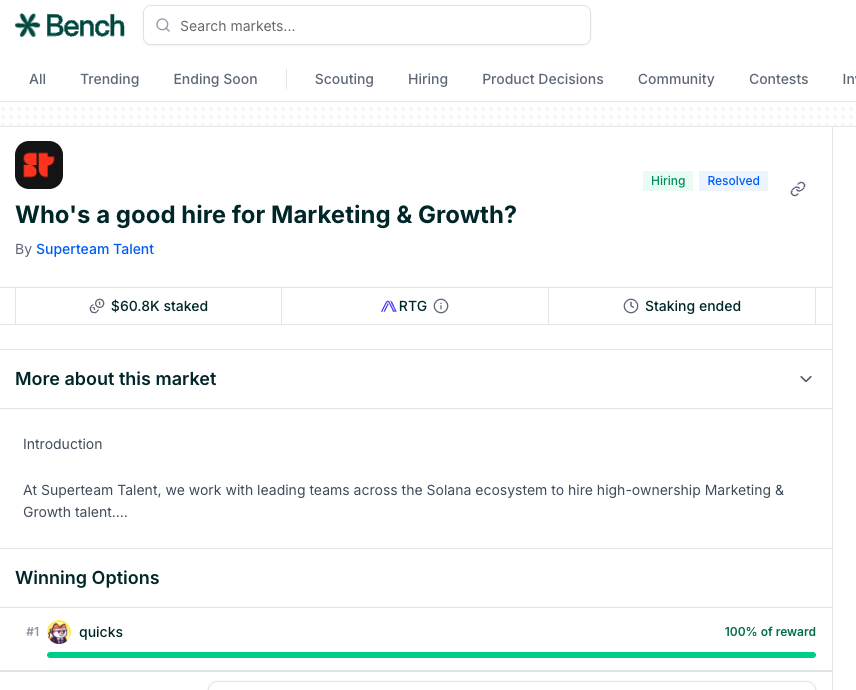Switch to the Trending tab
Viewport: 856px width, 690px height.
[x=110, y=79]
